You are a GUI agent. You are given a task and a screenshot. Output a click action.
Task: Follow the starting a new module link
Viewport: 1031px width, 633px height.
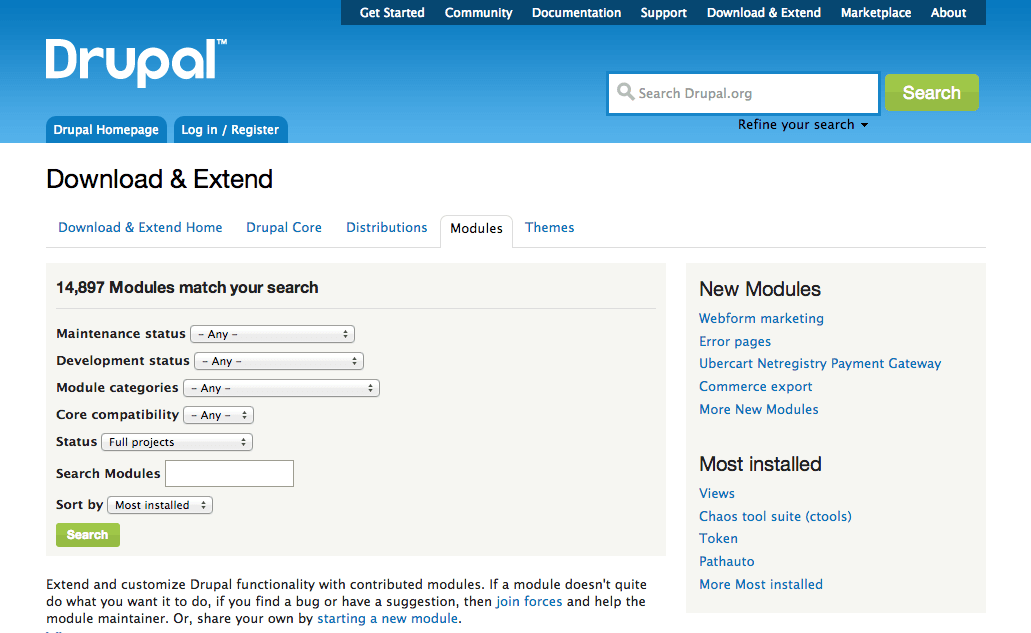tap(388, 619)
